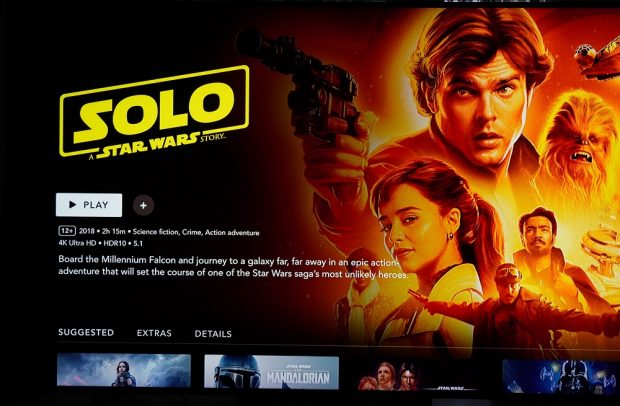This screenshot has height=406, width=620.
Task: Click the 2h 15m runtime text
Action: pyautogui.click(x=113, y=231)
